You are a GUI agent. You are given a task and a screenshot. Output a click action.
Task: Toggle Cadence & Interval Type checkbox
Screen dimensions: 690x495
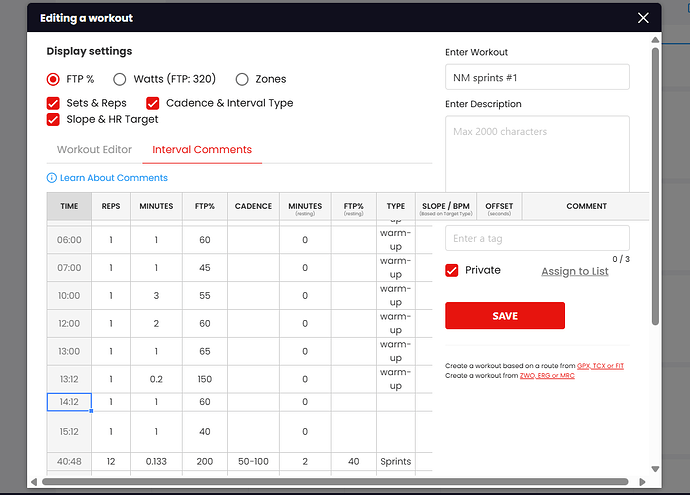[153, 103]
